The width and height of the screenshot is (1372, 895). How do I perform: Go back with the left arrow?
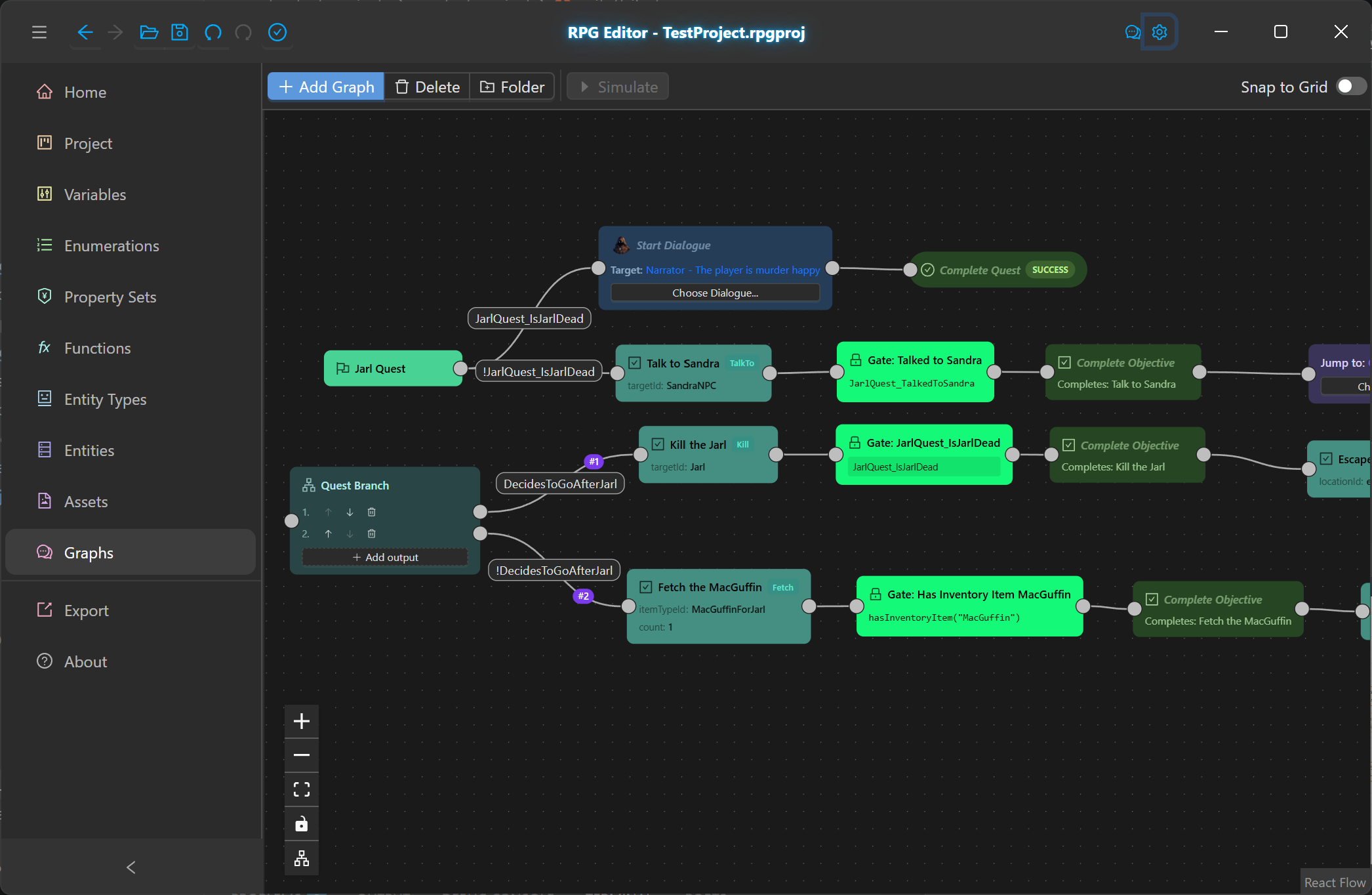click(85, 32)
